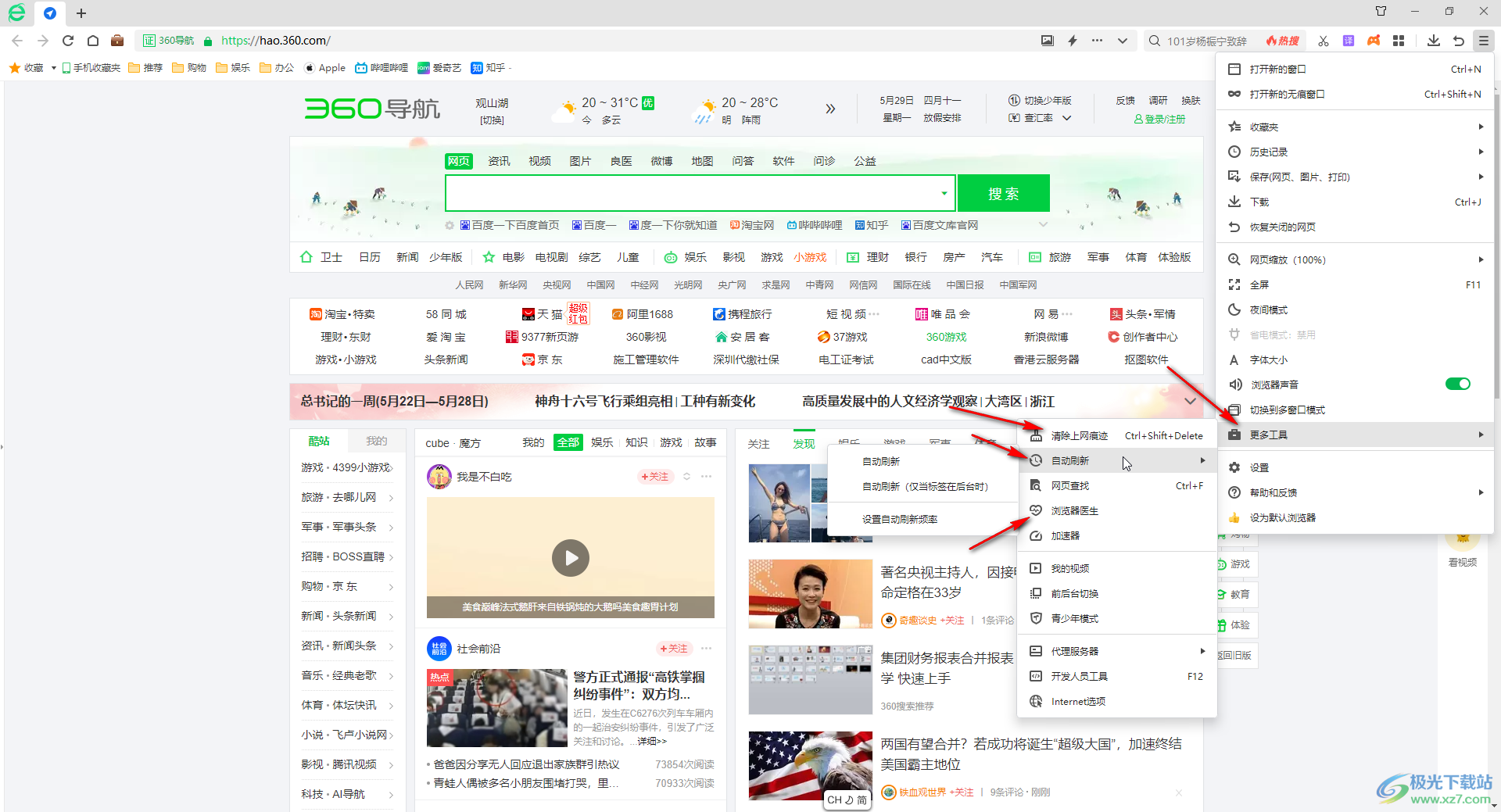Click the purple translate extension icon
Image resolution: width=1501 pixels, height=812 pixels.
[x=1349, y=41]
